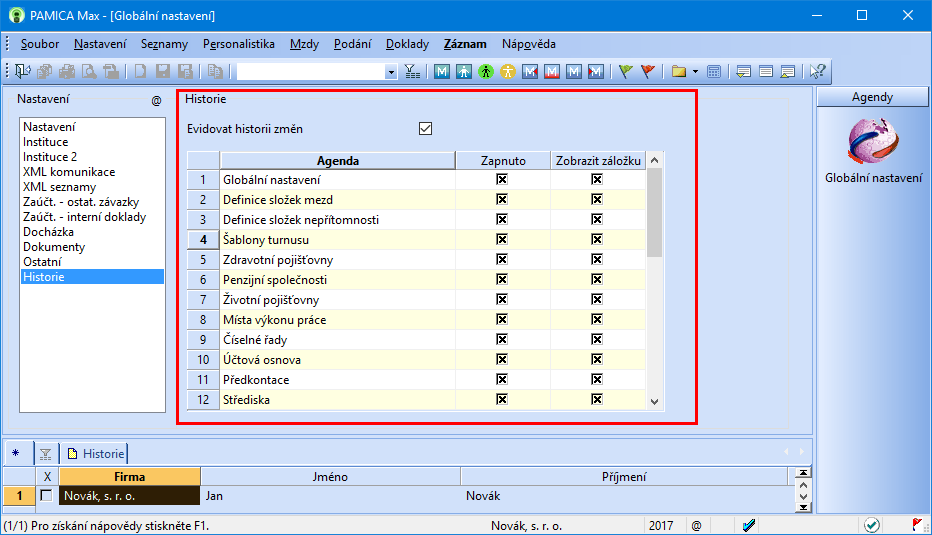Select XML komunikace in settings list
The width and height of the screenshot is (932, 535).
(69, 172)
